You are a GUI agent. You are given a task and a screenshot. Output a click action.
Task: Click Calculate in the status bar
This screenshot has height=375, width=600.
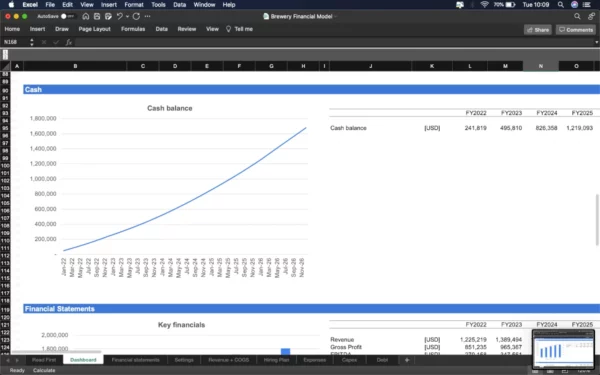tap(44, 370)
